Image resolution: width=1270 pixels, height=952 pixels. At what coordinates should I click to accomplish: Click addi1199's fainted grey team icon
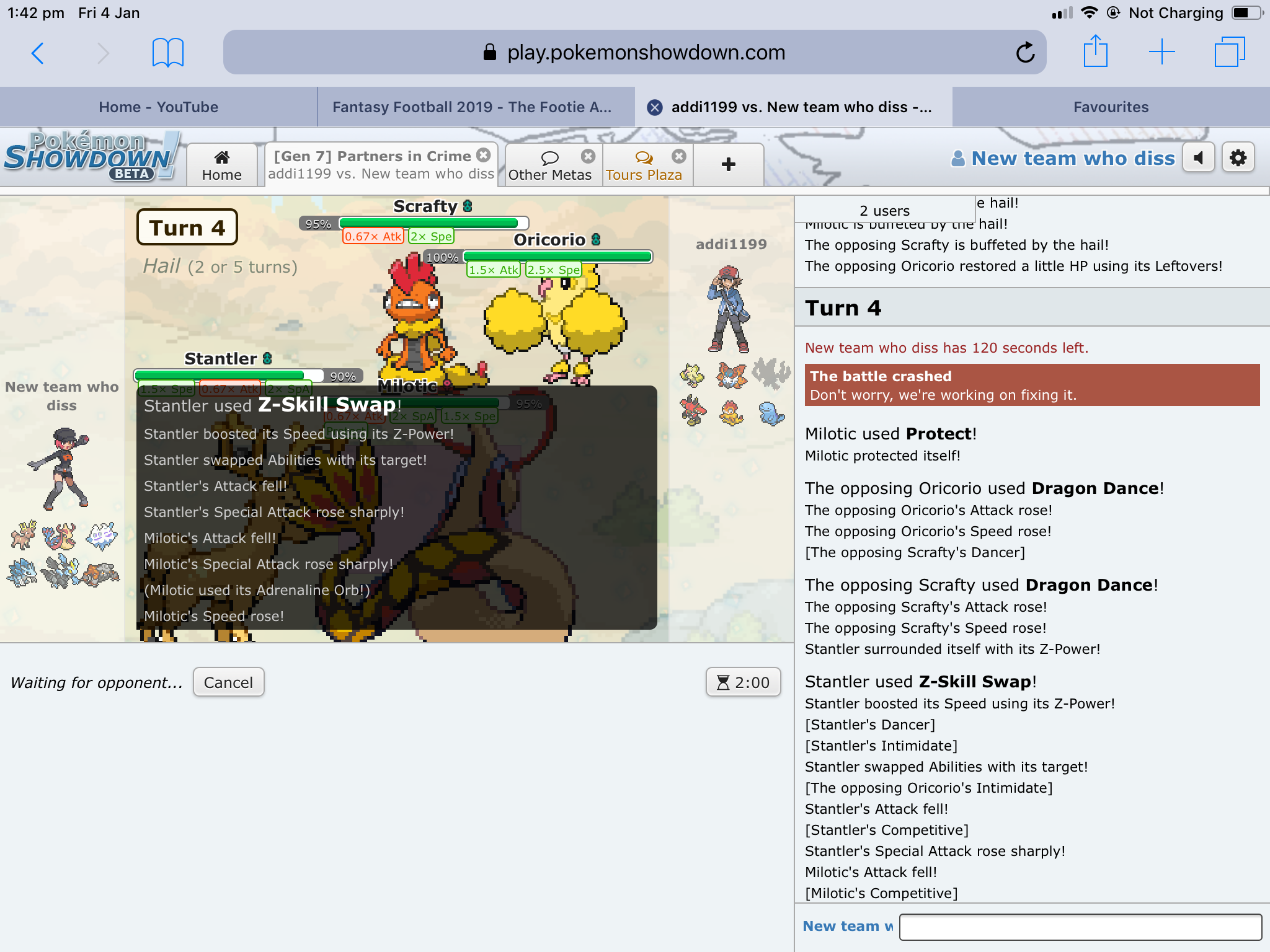[771, 374]
